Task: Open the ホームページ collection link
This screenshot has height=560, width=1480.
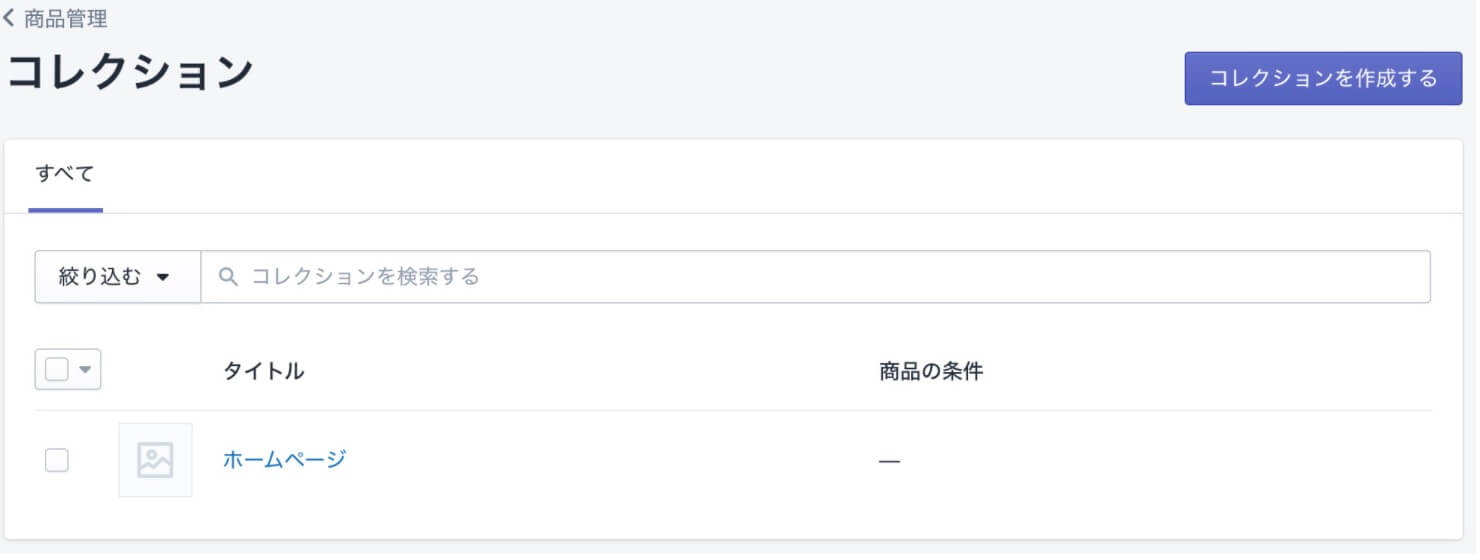Action: (284, 459)
